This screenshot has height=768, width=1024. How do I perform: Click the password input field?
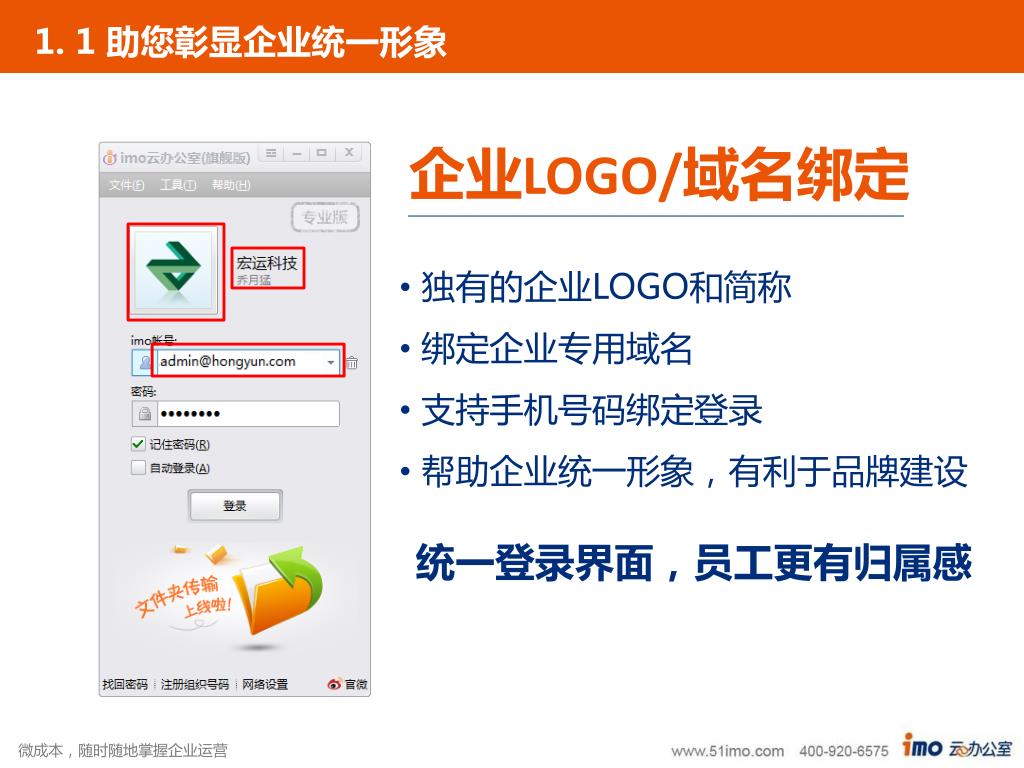tap(248, 414)
